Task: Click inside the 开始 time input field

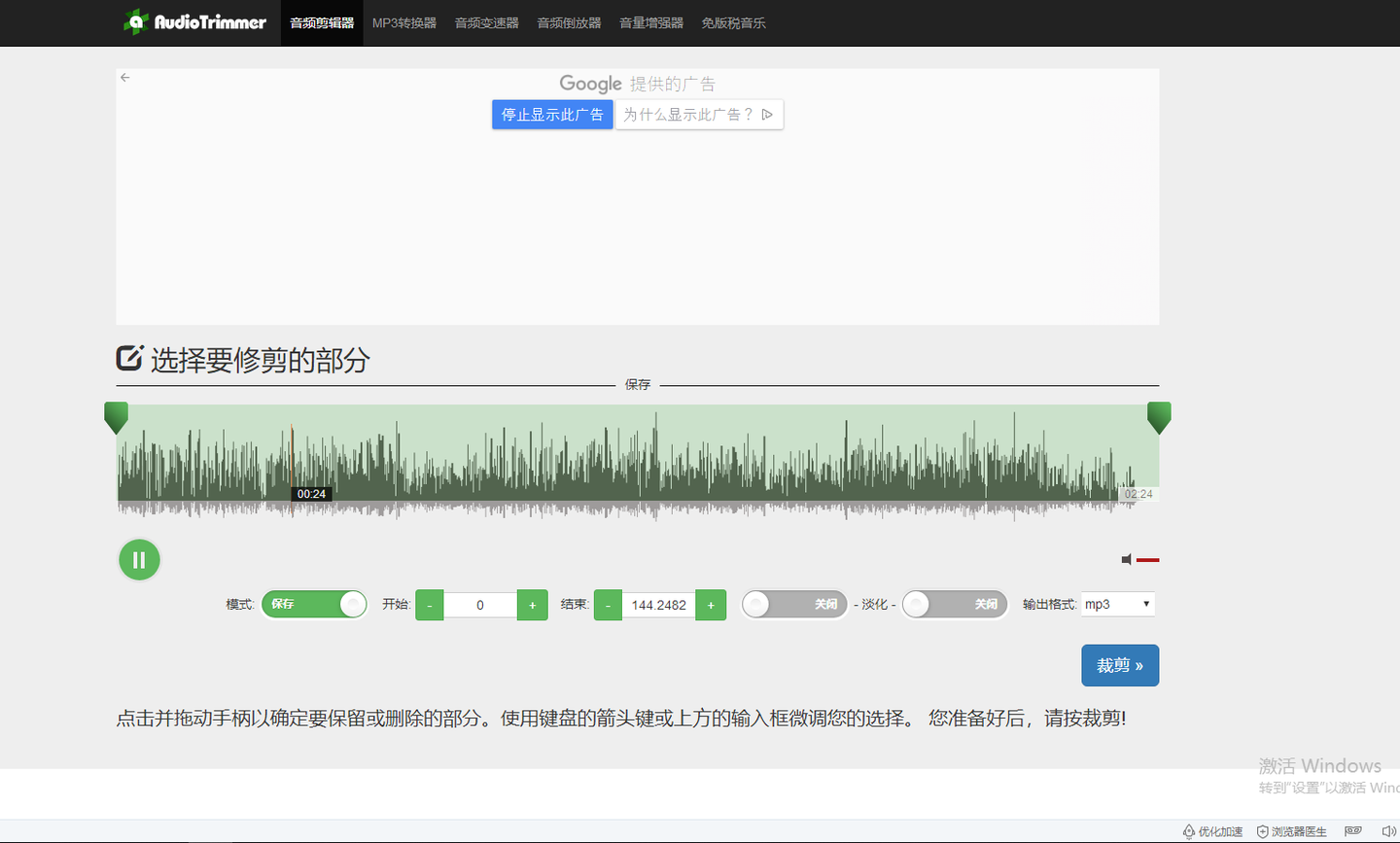Action: point(480,604)
